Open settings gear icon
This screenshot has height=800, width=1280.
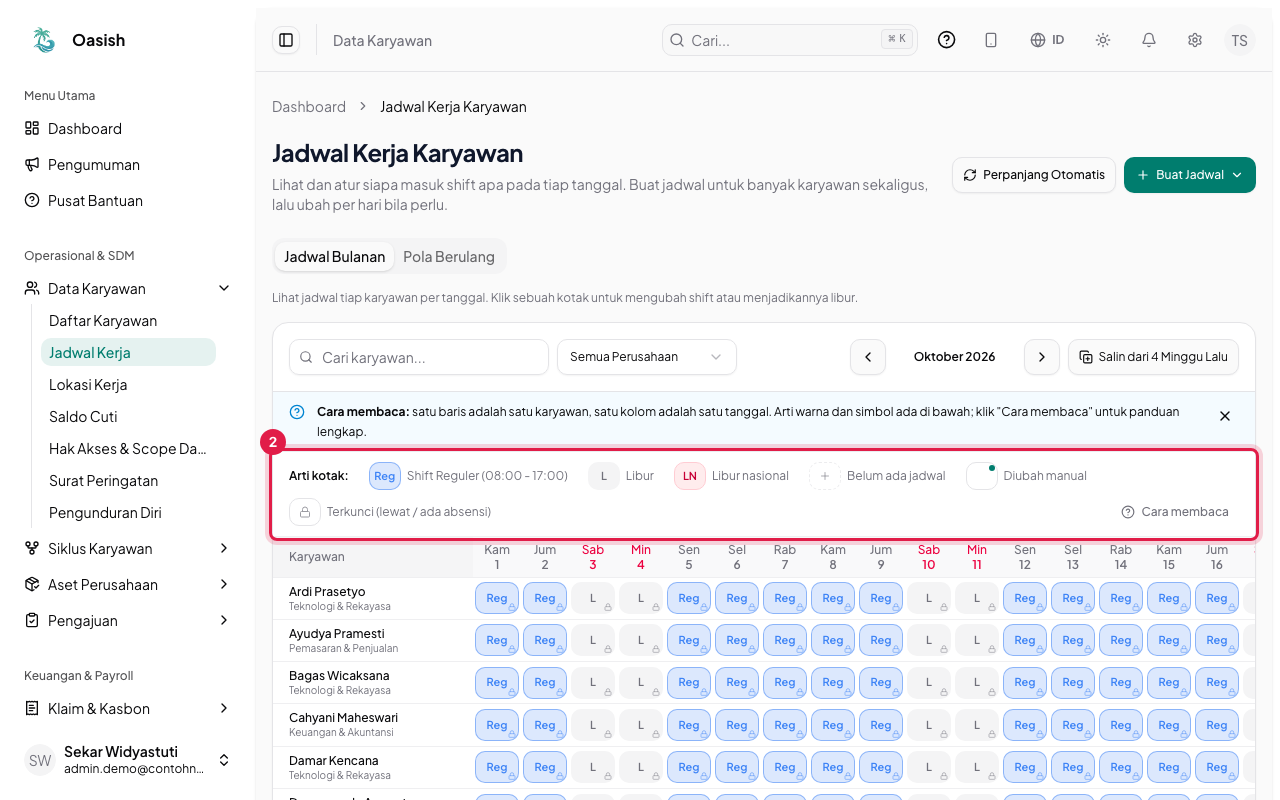[x=1195, y=40]
